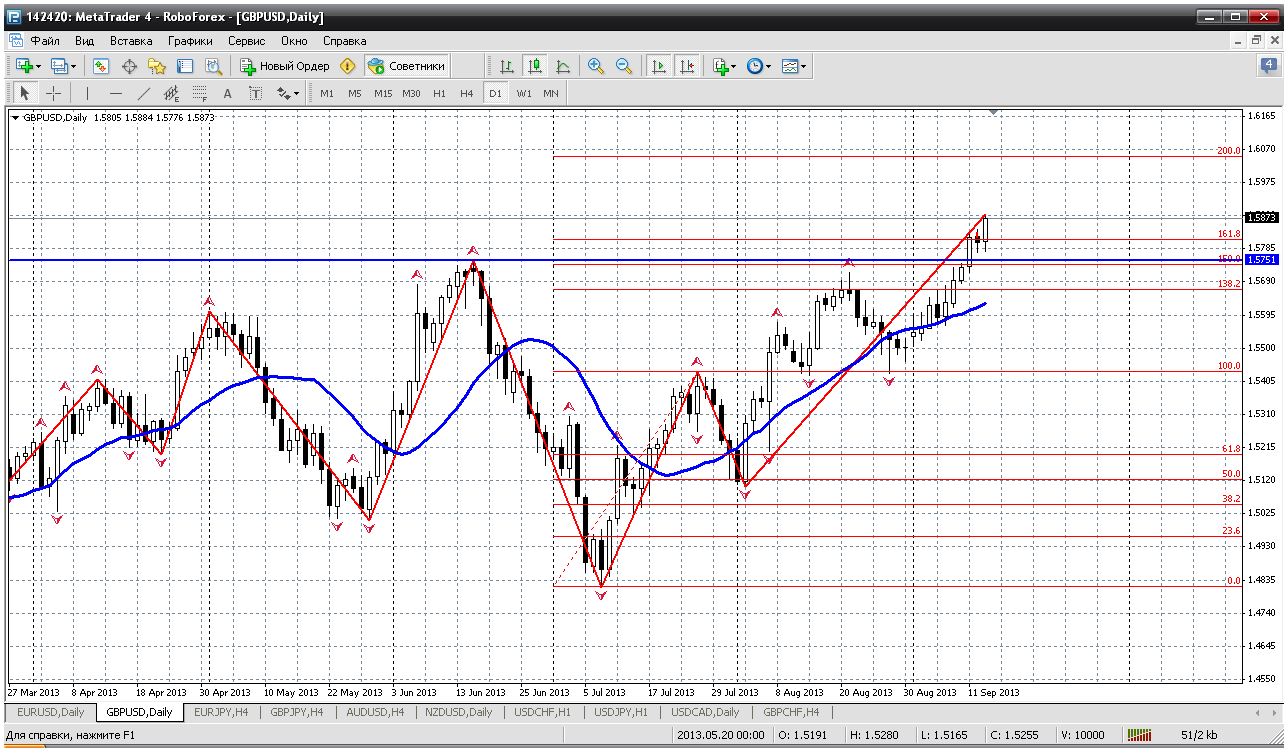
Task: Select the arrow cursor tool
Action: [x=25, y=93]
